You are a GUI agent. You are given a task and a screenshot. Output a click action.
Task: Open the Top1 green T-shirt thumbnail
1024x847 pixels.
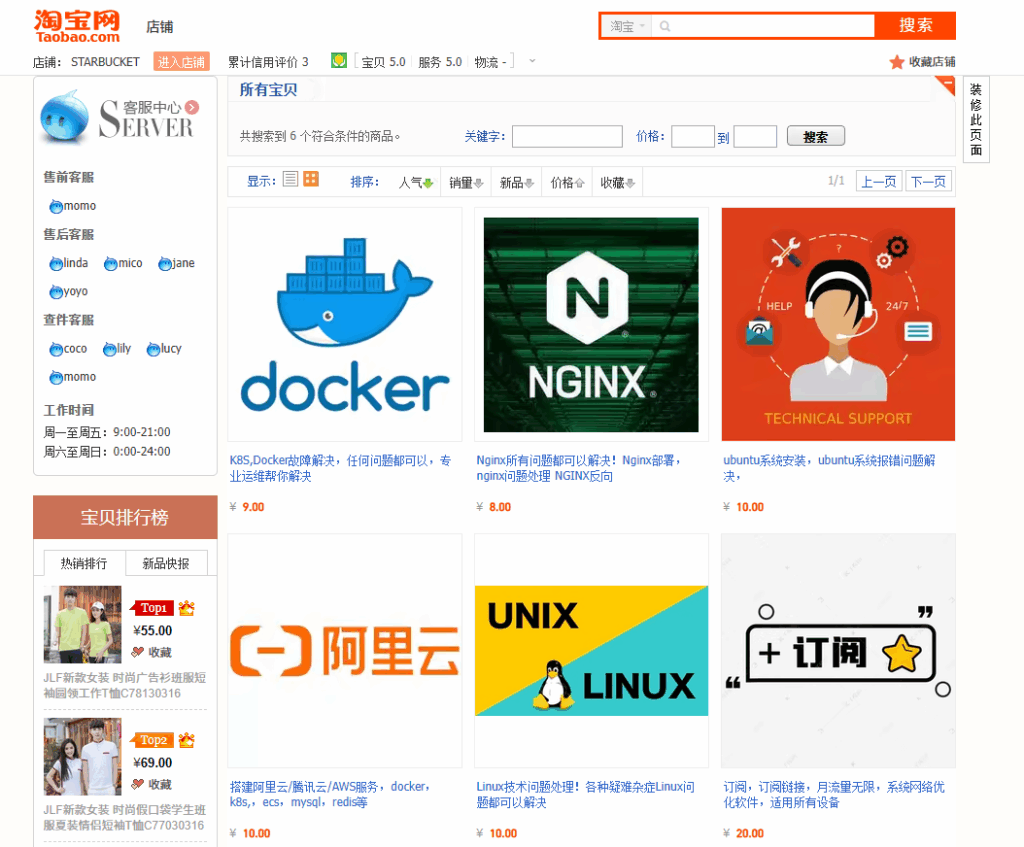[82, 624]
